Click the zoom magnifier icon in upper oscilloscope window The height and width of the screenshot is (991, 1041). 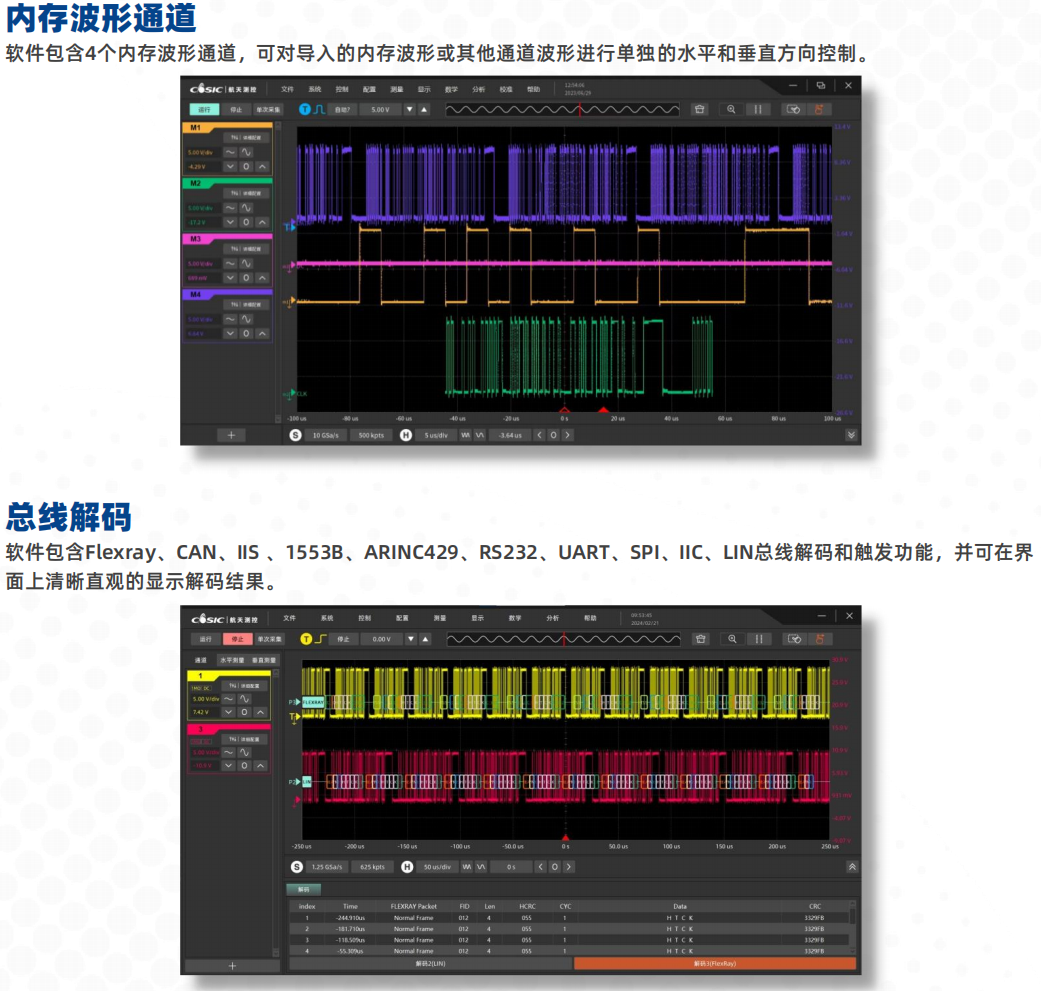tap(731, 109)
